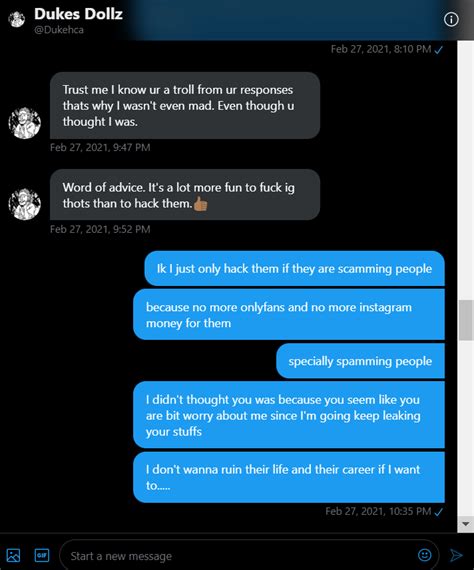
Task: Click avatar beside 'Word of advice' message
Action: pyautogui.click(x=24, y=204)
